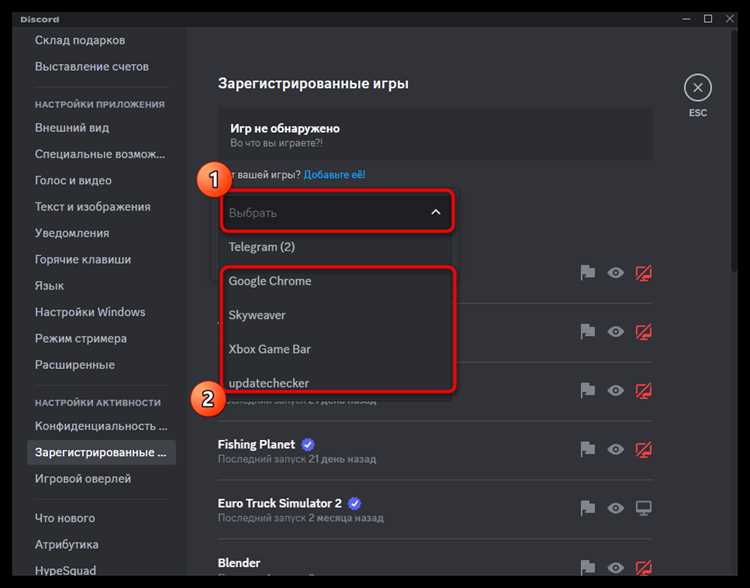Open Специальные возможности settings
This screenshot has width=750, height=588.
point(99,154)
